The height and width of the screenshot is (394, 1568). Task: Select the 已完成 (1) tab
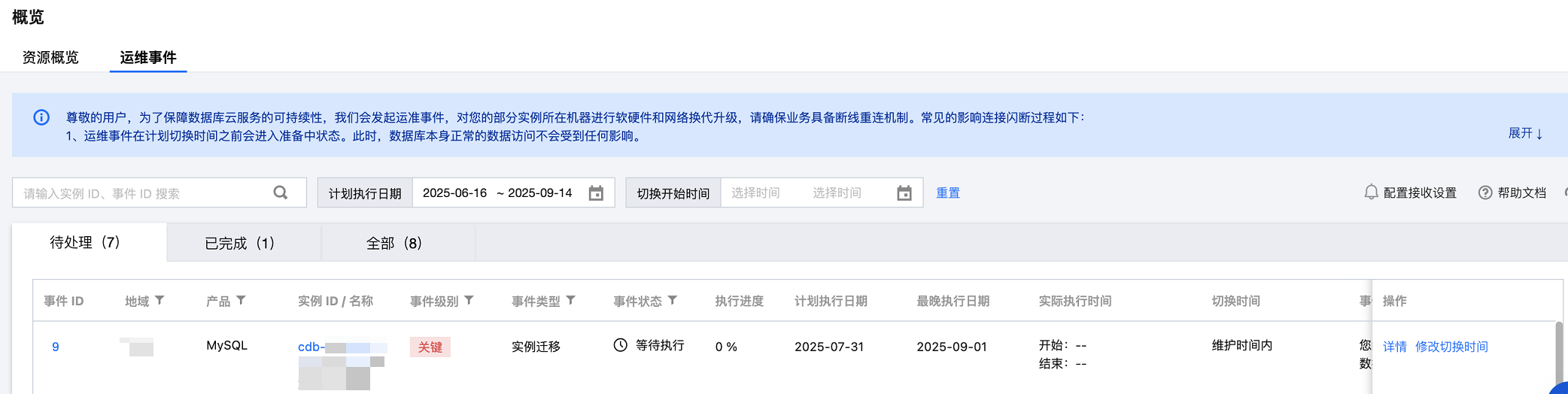click(240, 243)
